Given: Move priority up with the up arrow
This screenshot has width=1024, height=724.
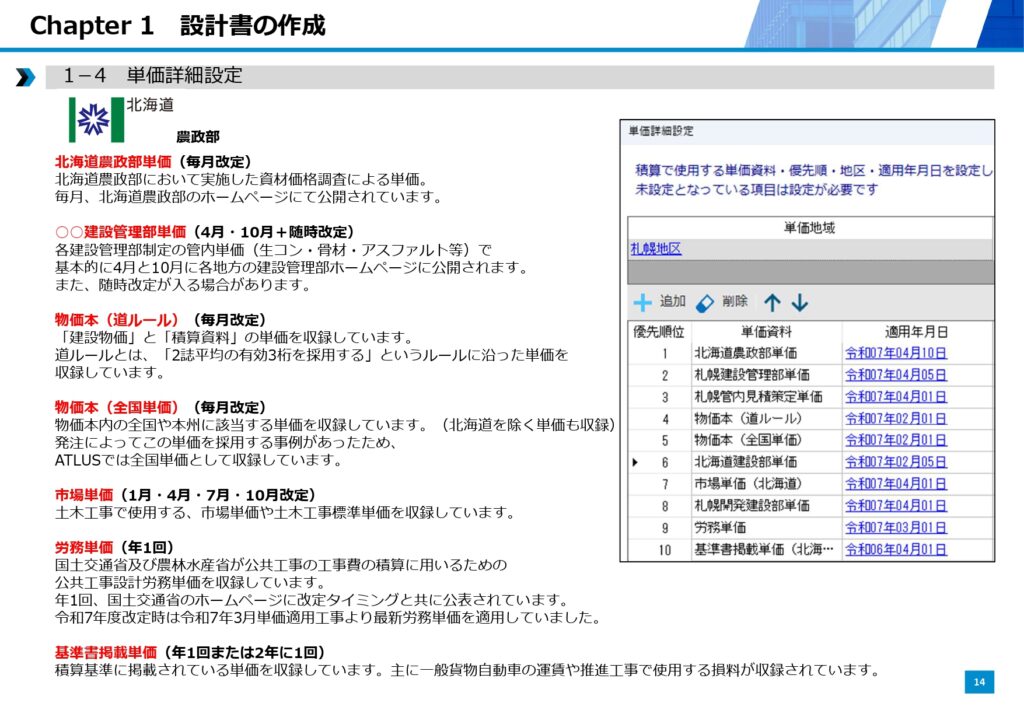Looking at the screenshot, I should (772, 302).
